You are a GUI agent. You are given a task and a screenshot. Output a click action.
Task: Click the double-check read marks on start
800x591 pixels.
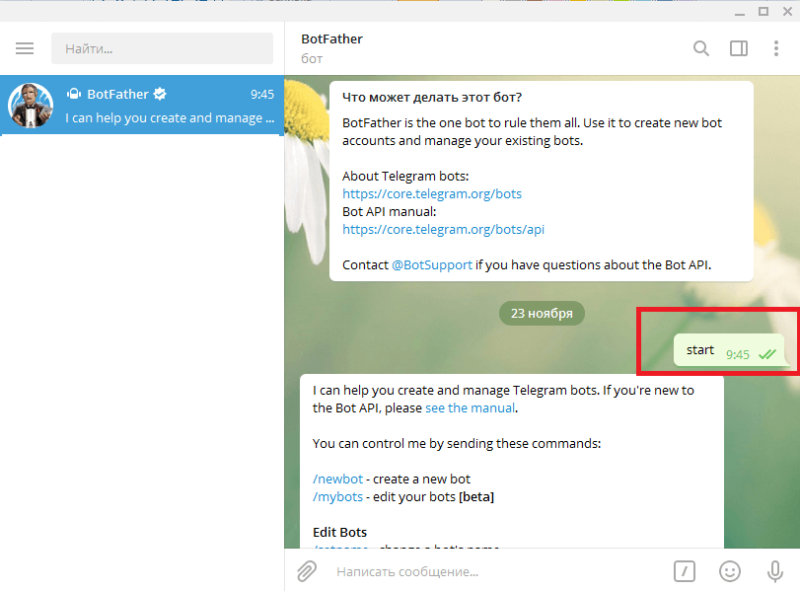click(767, 354)
